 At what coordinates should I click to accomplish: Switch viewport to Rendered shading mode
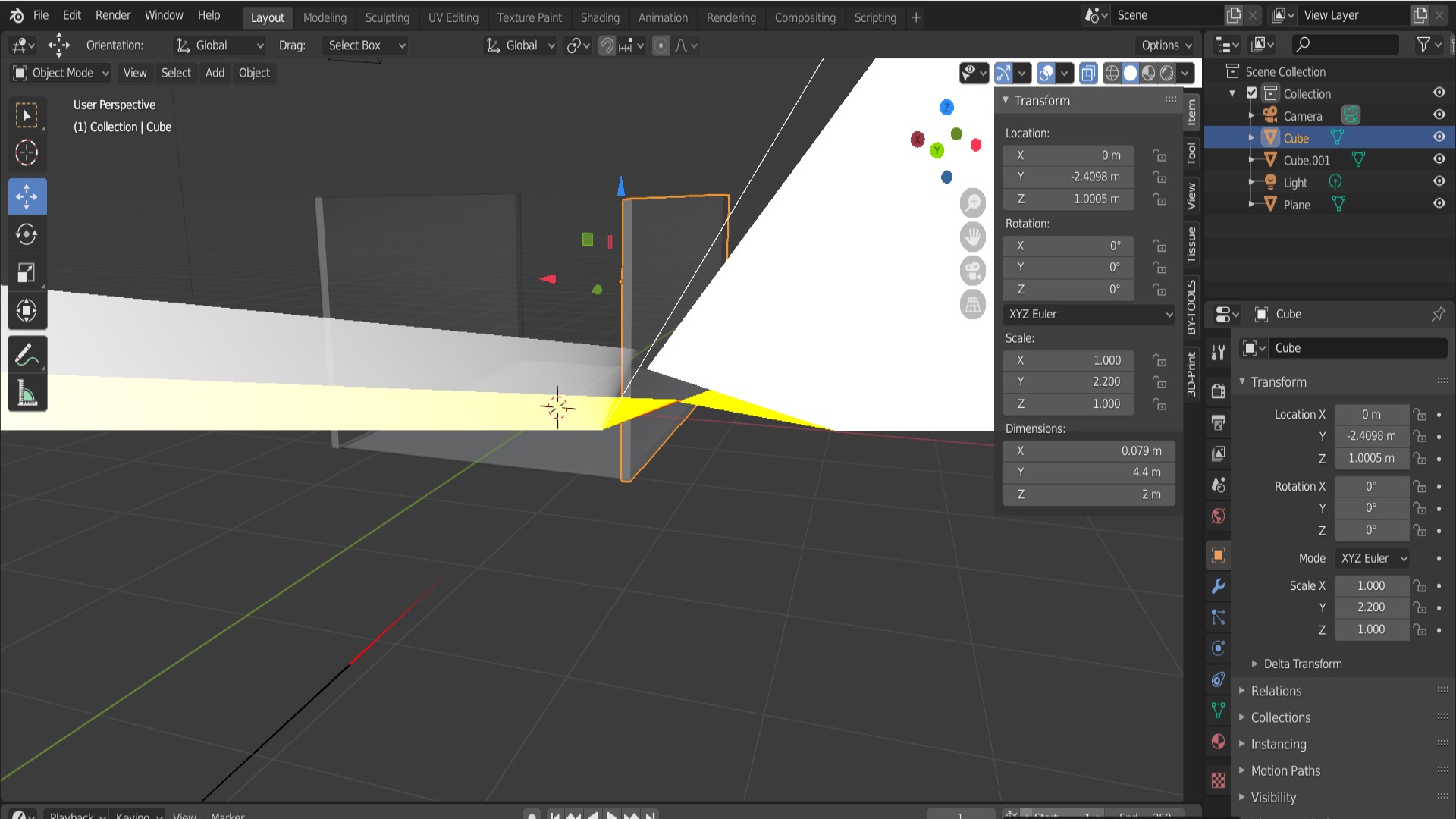click(1166, 73)
